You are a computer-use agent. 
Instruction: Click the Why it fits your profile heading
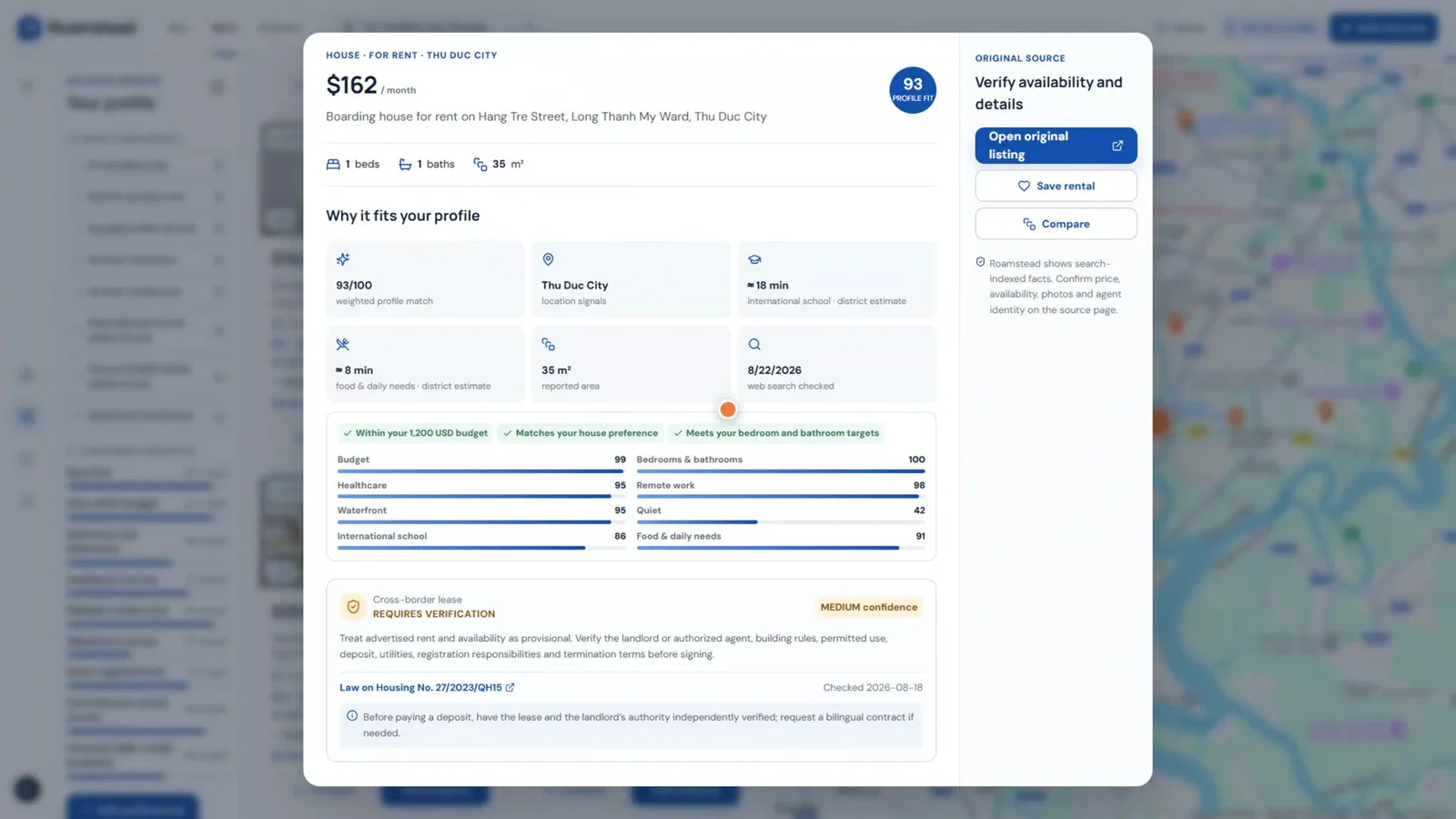click(x=403, y=216)
